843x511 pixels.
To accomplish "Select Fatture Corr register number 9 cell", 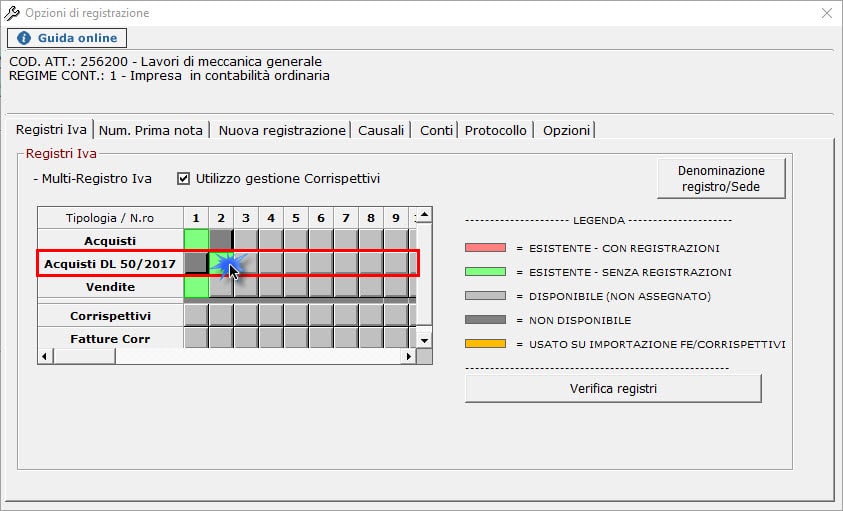I will pos(396,338).
